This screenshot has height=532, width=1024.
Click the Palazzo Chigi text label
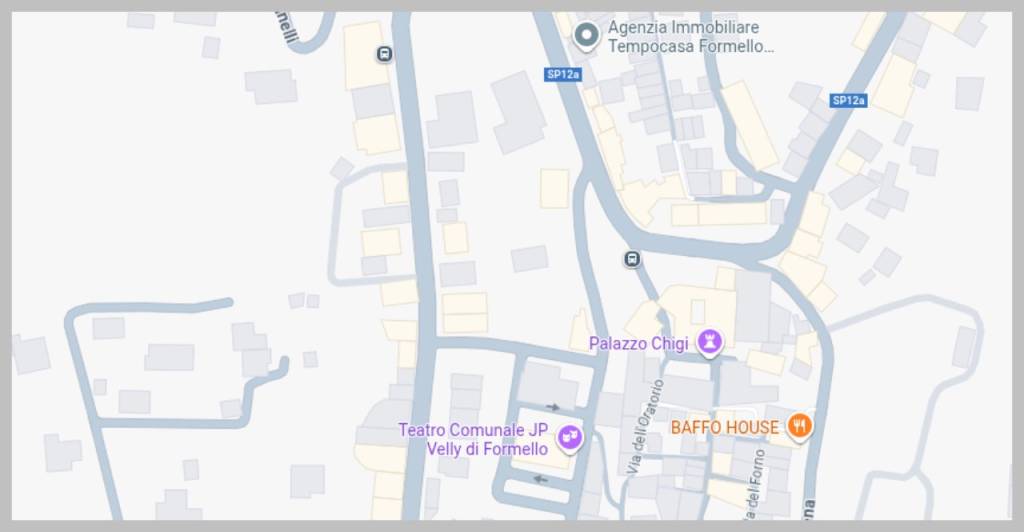pyautogui.click(x=639, y=343)
